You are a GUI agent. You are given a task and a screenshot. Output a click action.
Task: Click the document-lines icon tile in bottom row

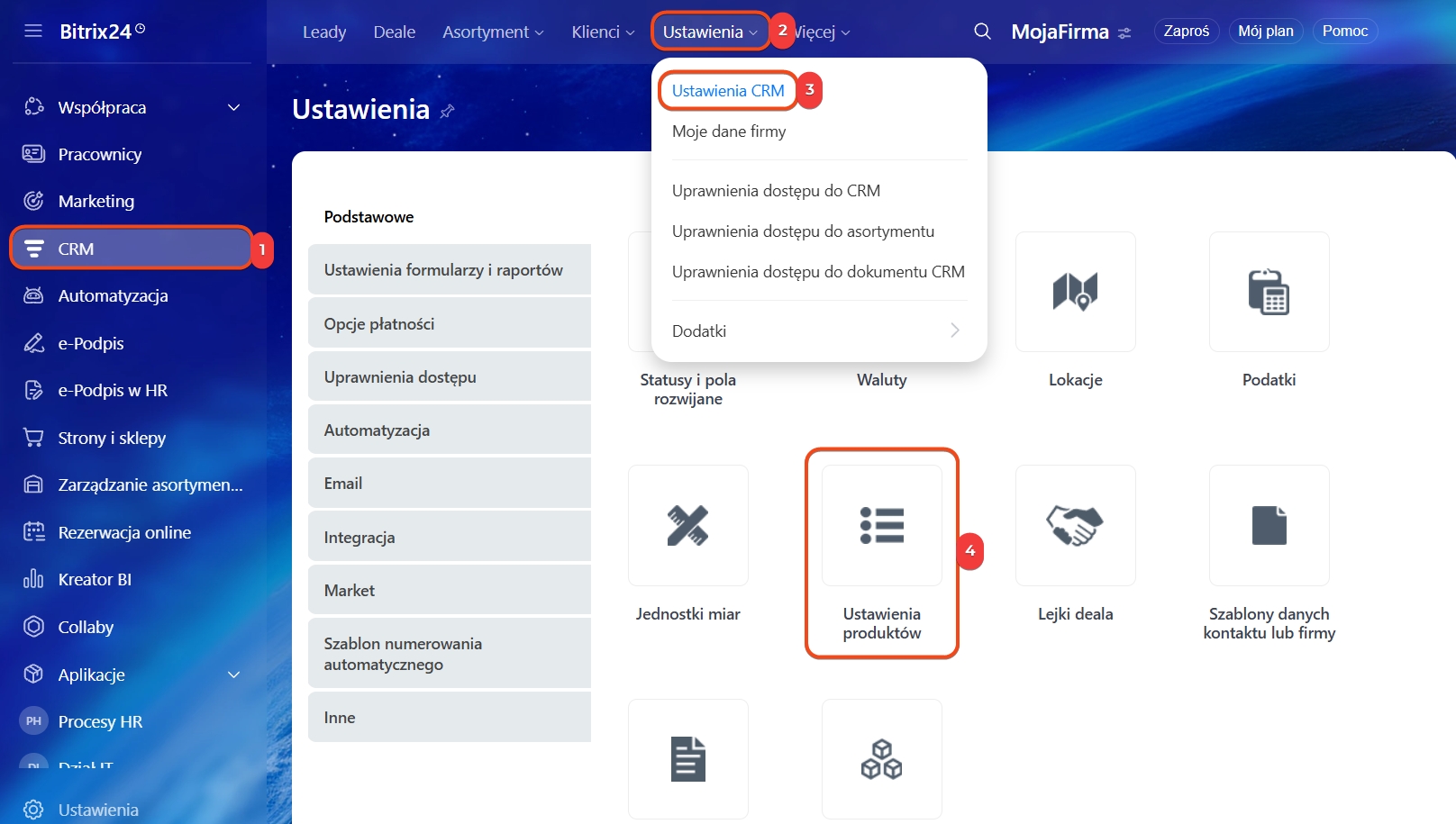pos(688,759)
